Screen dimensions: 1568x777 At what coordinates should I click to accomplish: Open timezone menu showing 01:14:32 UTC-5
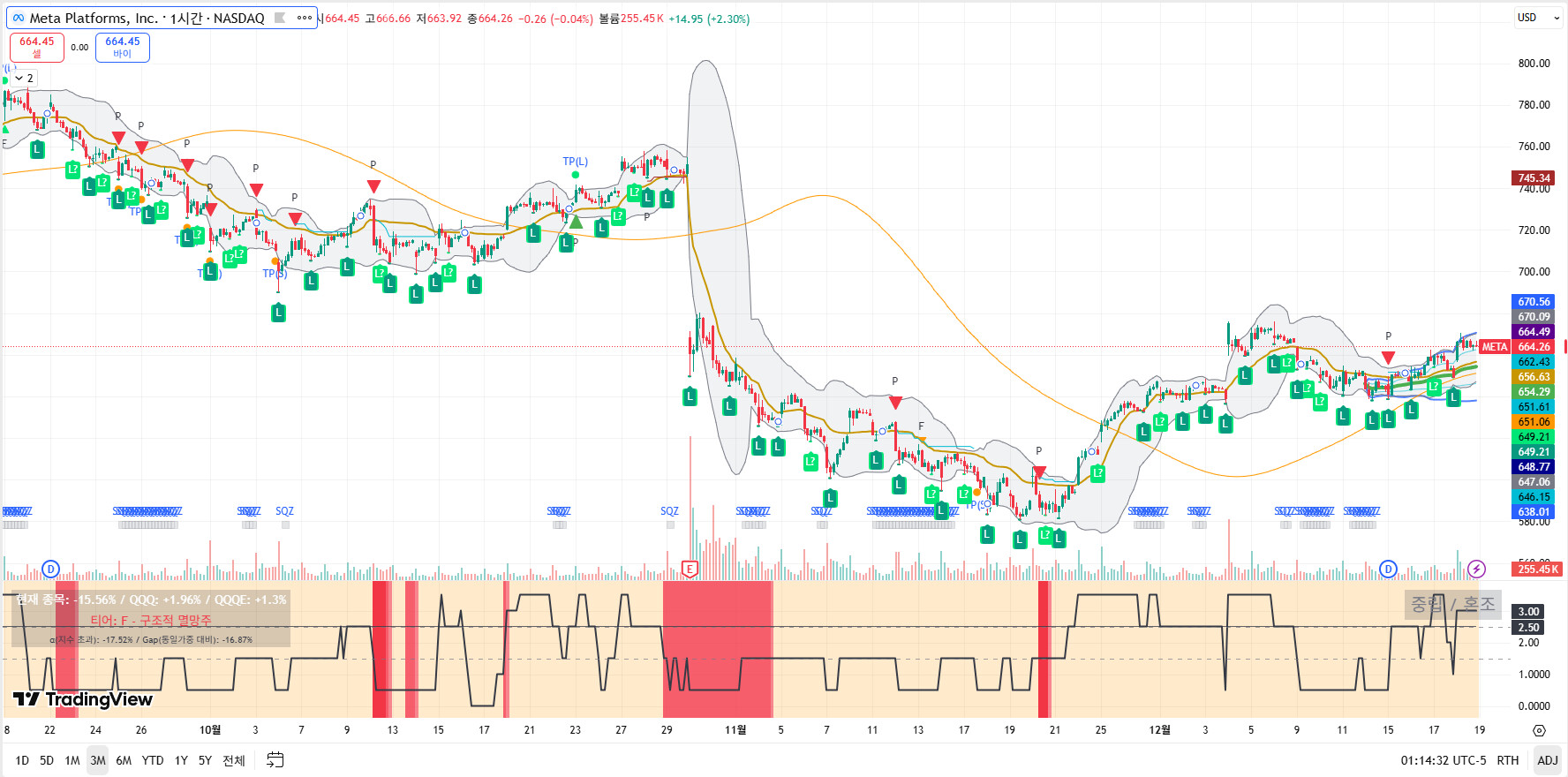pyautogui.click(x=1444, y=760)
